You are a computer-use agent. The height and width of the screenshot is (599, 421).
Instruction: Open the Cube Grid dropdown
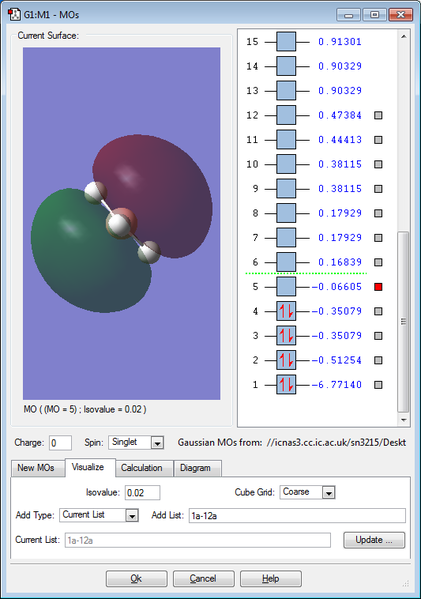pos(329,492)
